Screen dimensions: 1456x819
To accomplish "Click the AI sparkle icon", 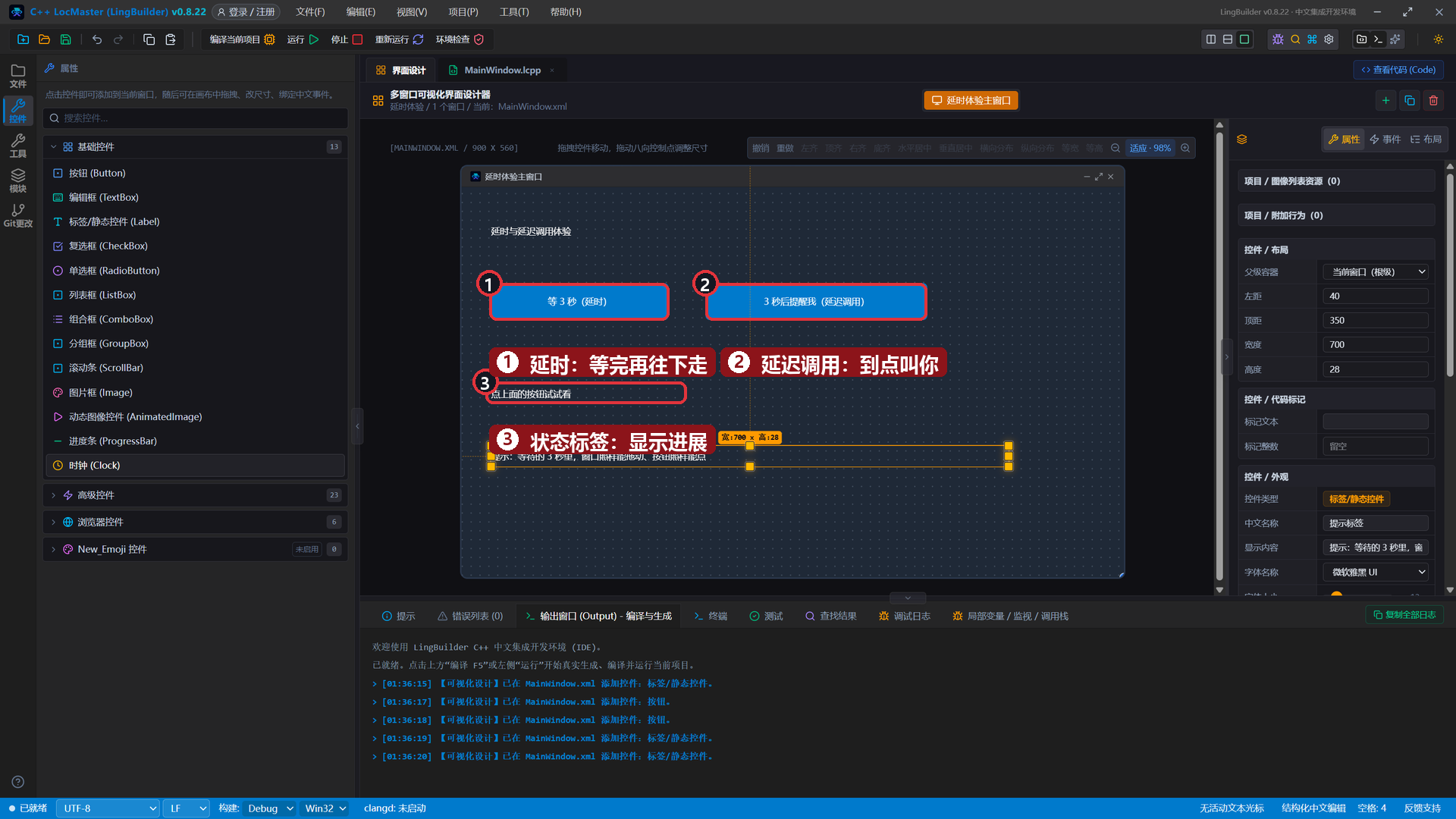I will 1395,39.
